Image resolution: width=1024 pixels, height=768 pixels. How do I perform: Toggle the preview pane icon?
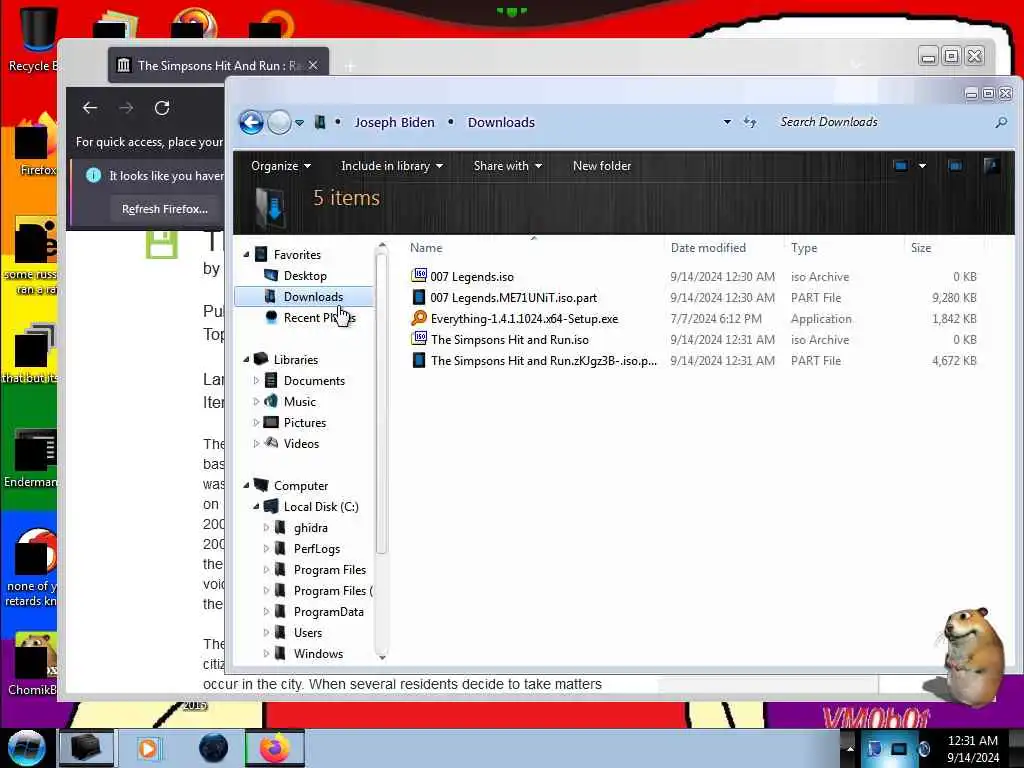[955, 166]
